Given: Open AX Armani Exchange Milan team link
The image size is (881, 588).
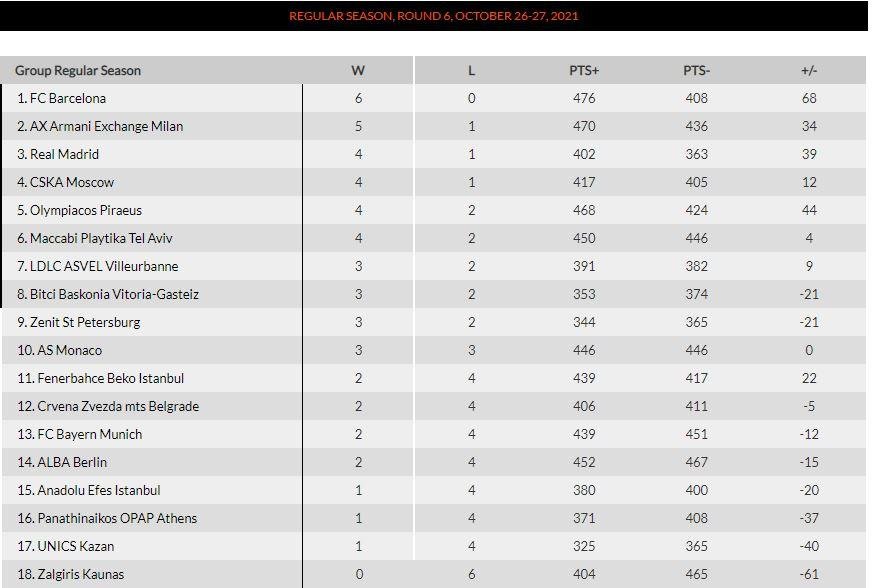Looking at the screenshot, I should [100, 126].
